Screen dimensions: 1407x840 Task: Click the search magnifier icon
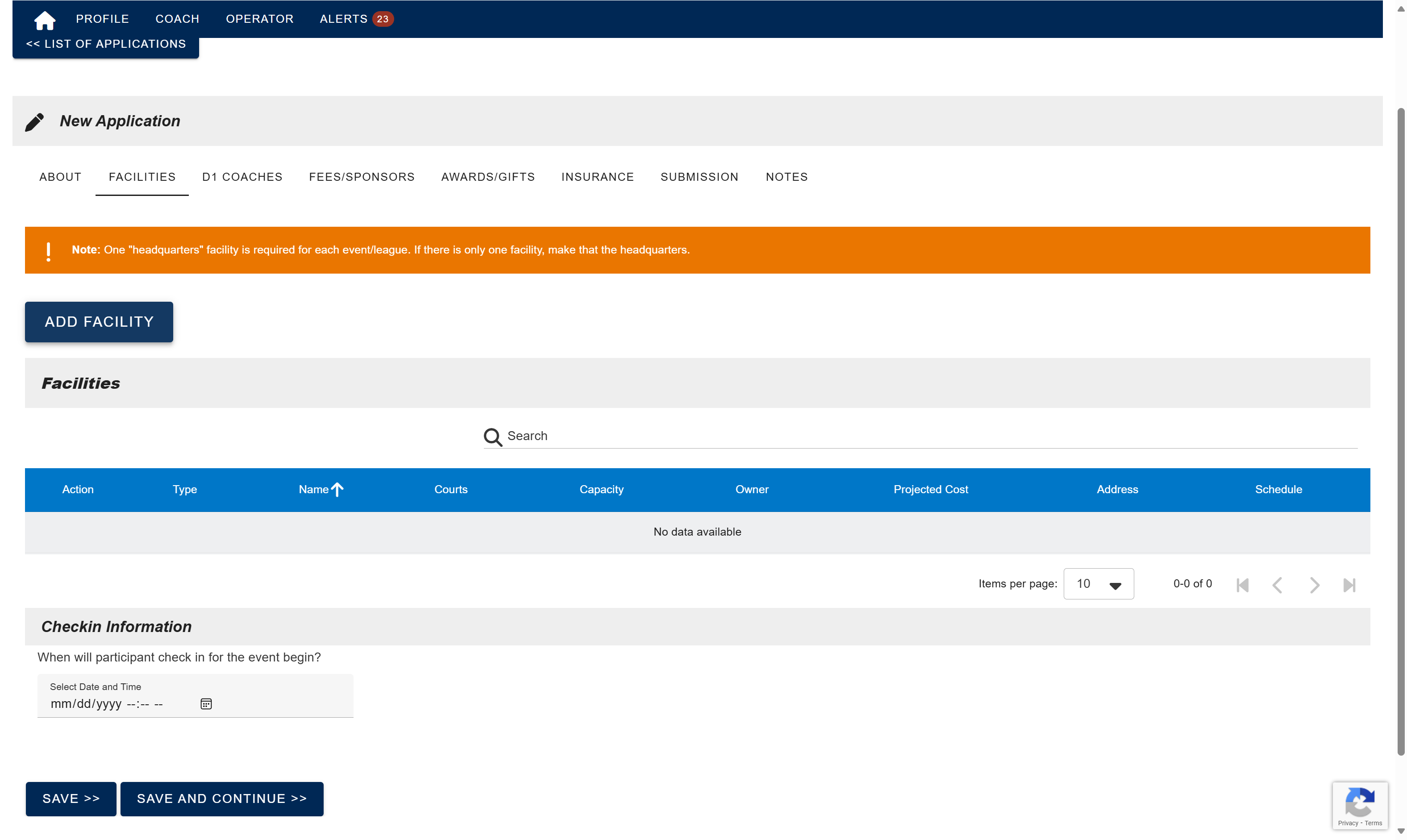492,437
